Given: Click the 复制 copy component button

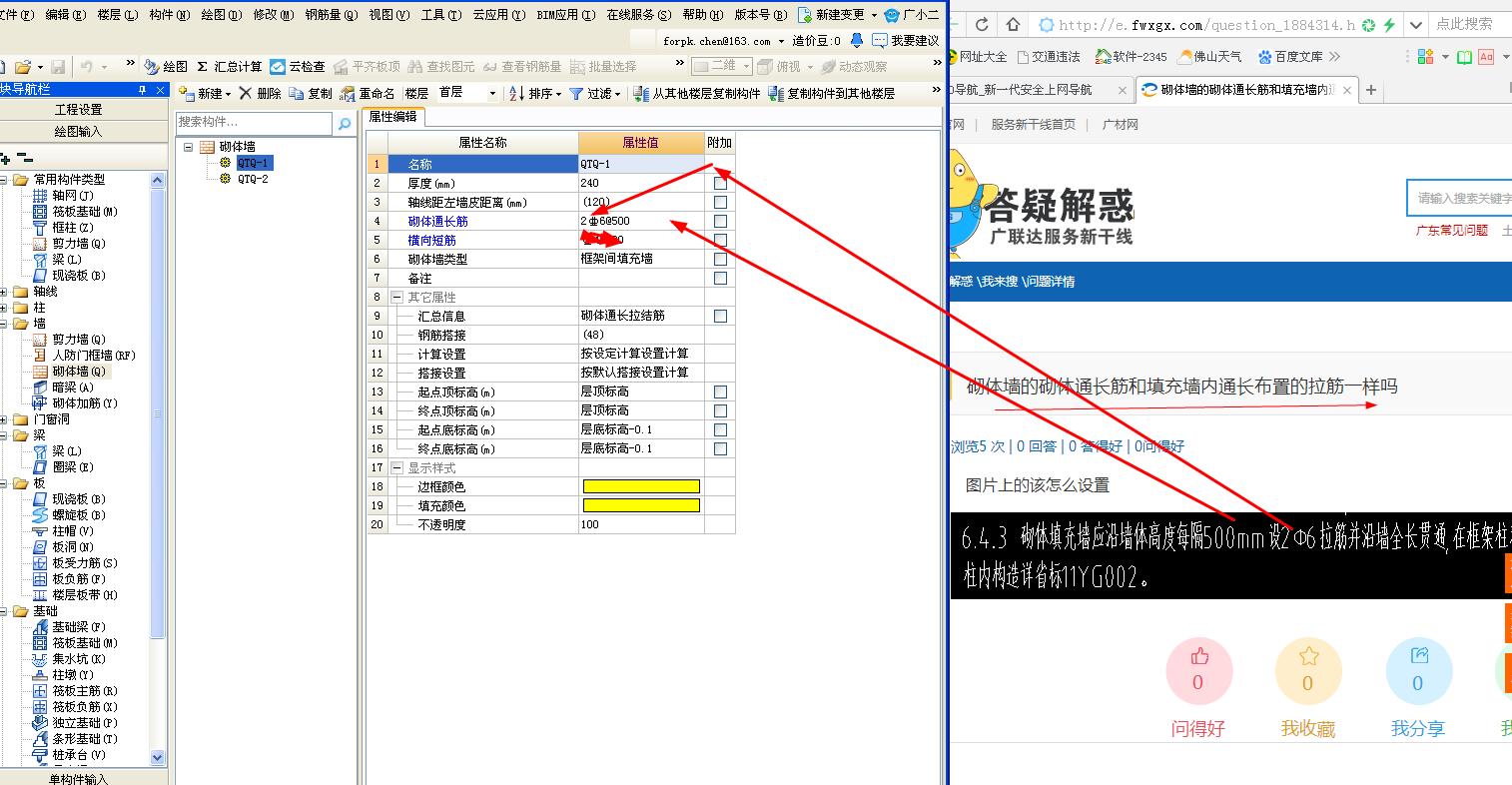Looking at the screenshot, I should 311,93.
